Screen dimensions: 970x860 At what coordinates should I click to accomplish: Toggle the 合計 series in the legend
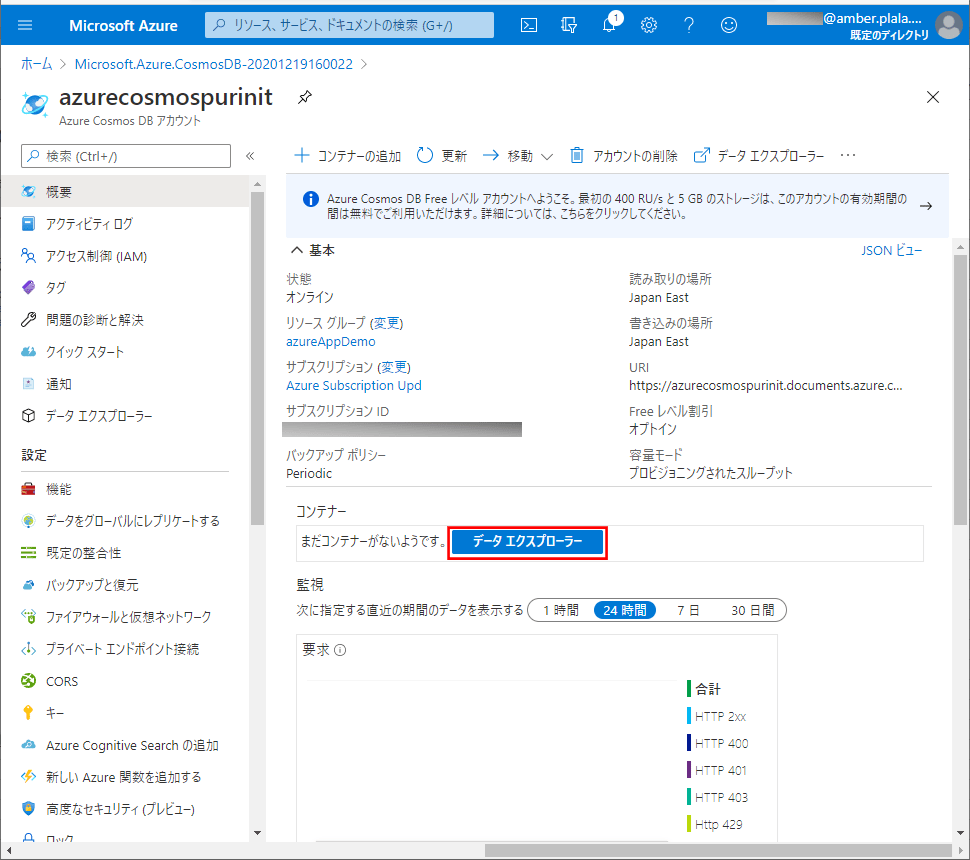tap(703, 689)
